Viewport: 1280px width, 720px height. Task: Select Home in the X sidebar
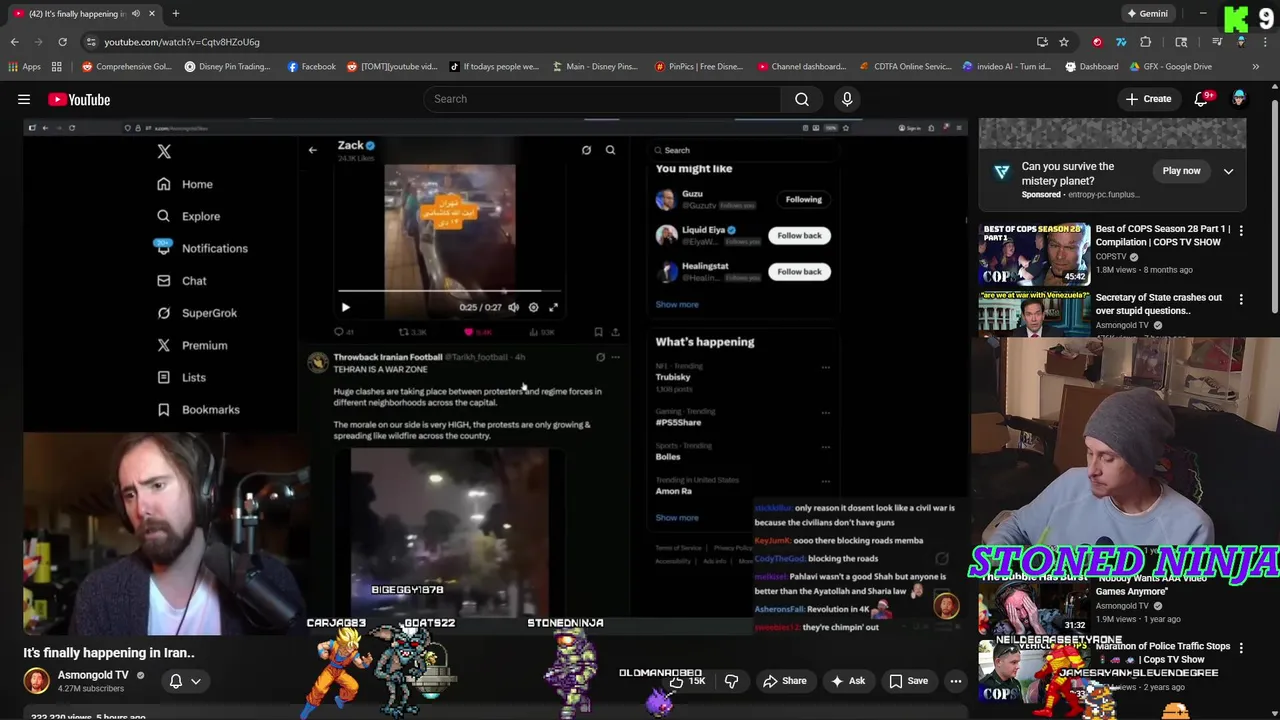[185, 184]
